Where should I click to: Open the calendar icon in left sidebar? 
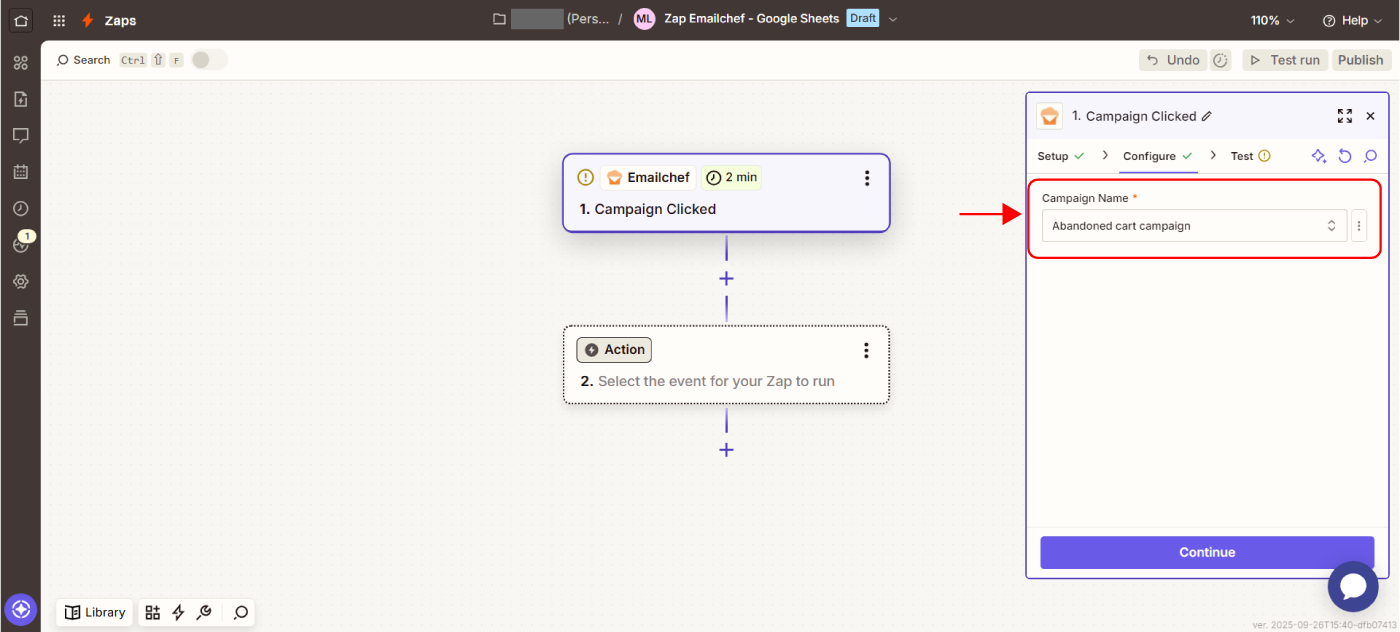[x=20, y=172]
